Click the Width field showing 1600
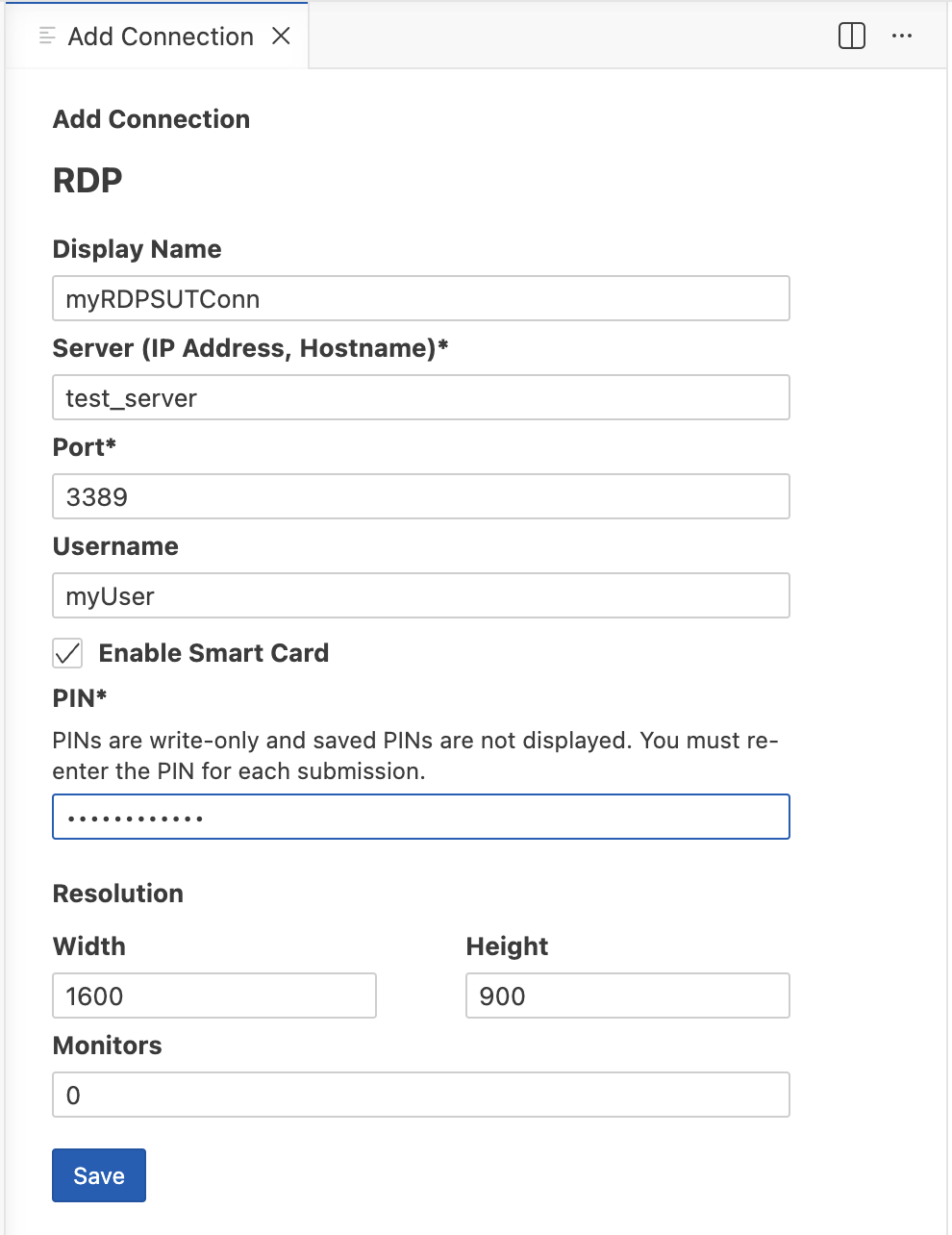This screenshot has height=1235, width=952. tap(213, 996)
